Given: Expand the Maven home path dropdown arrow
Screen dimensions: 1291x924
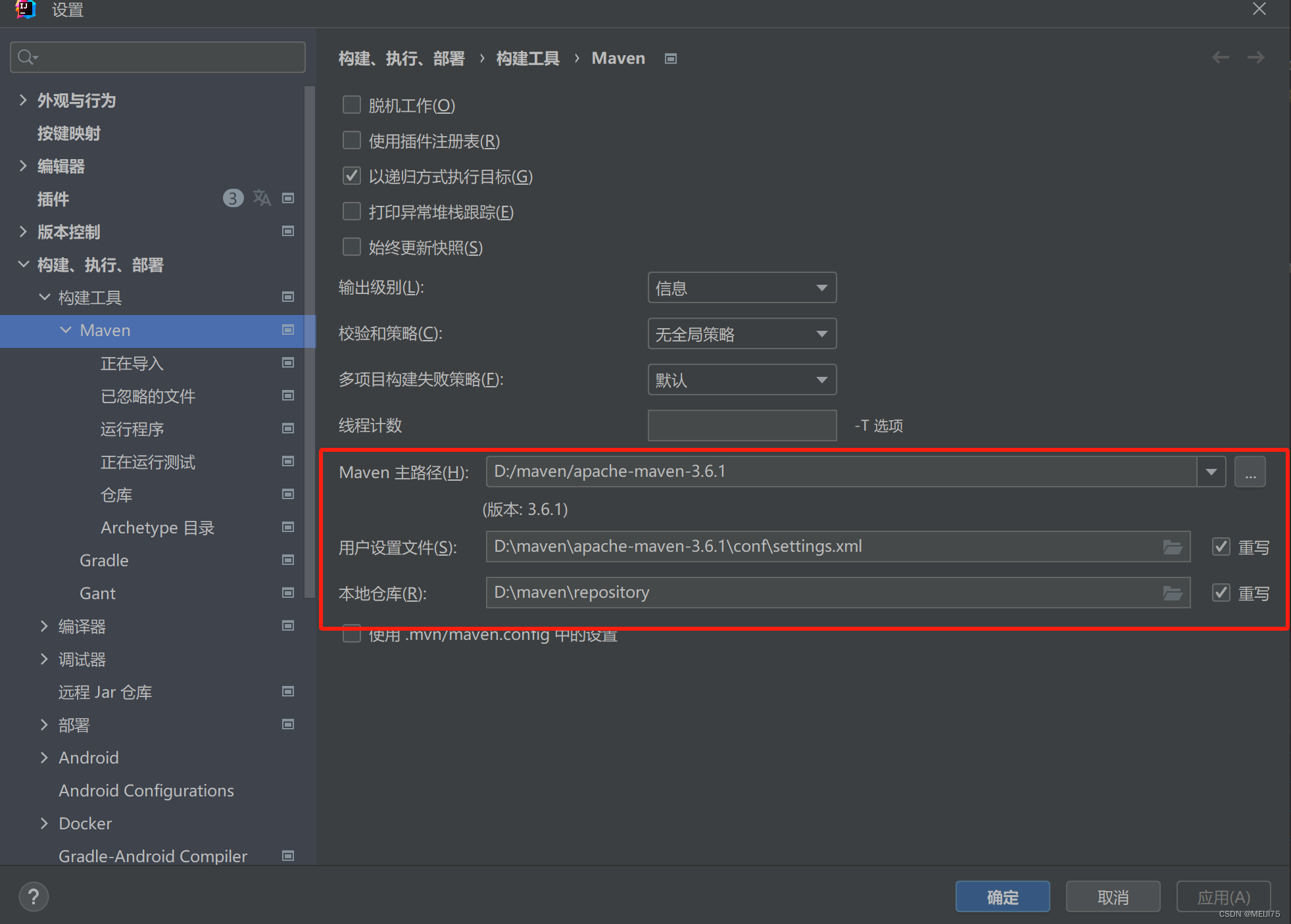Looking at the screenshot, I should click(1211, 472).
